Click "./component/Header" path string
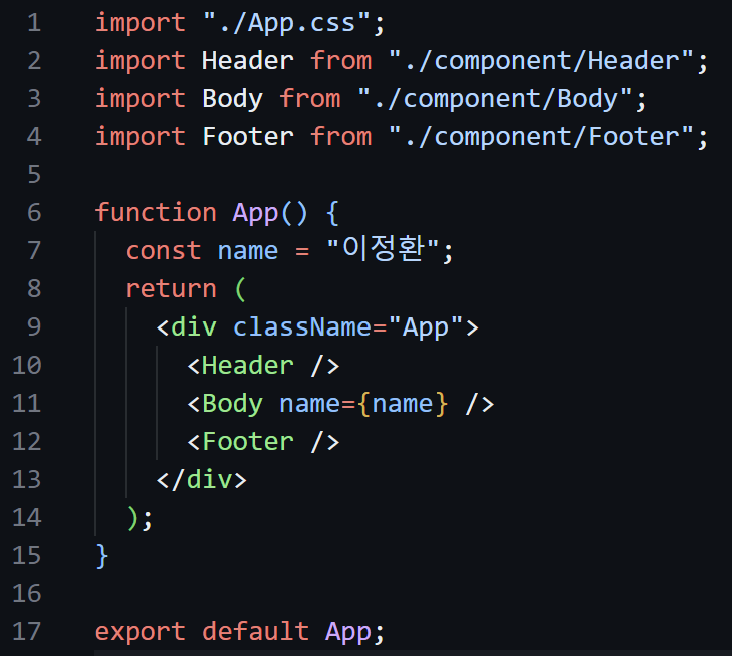Image resolution: width=732 pixels, height=656 pixels. 541,61
